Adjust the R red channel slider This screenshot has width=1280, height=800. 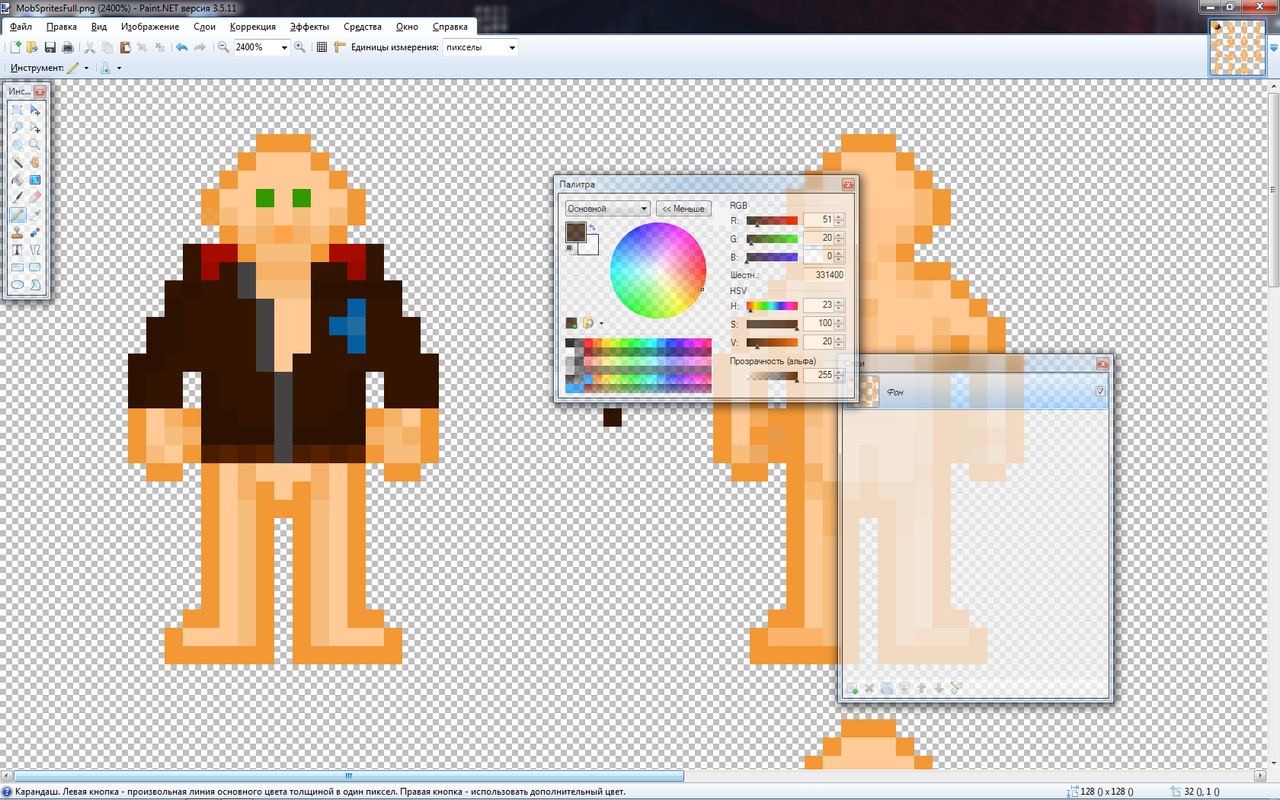coord(772,220)
